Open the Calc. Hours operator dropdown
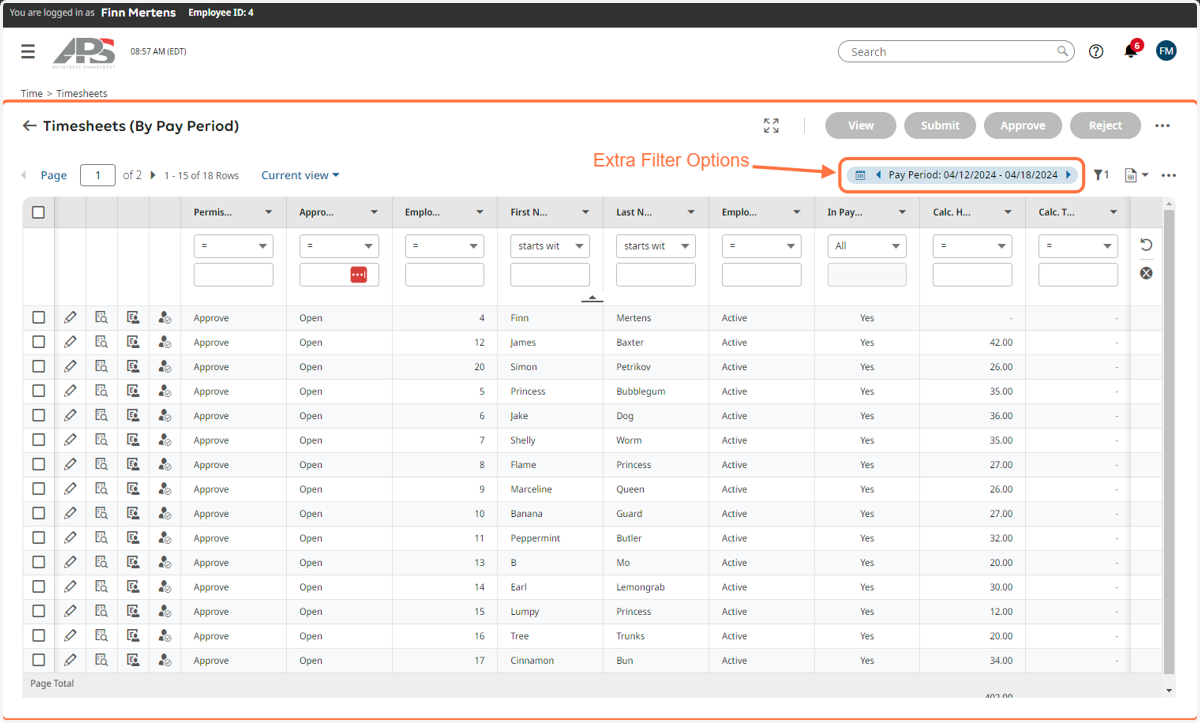 pyautogui.click(x=972, y=246)
